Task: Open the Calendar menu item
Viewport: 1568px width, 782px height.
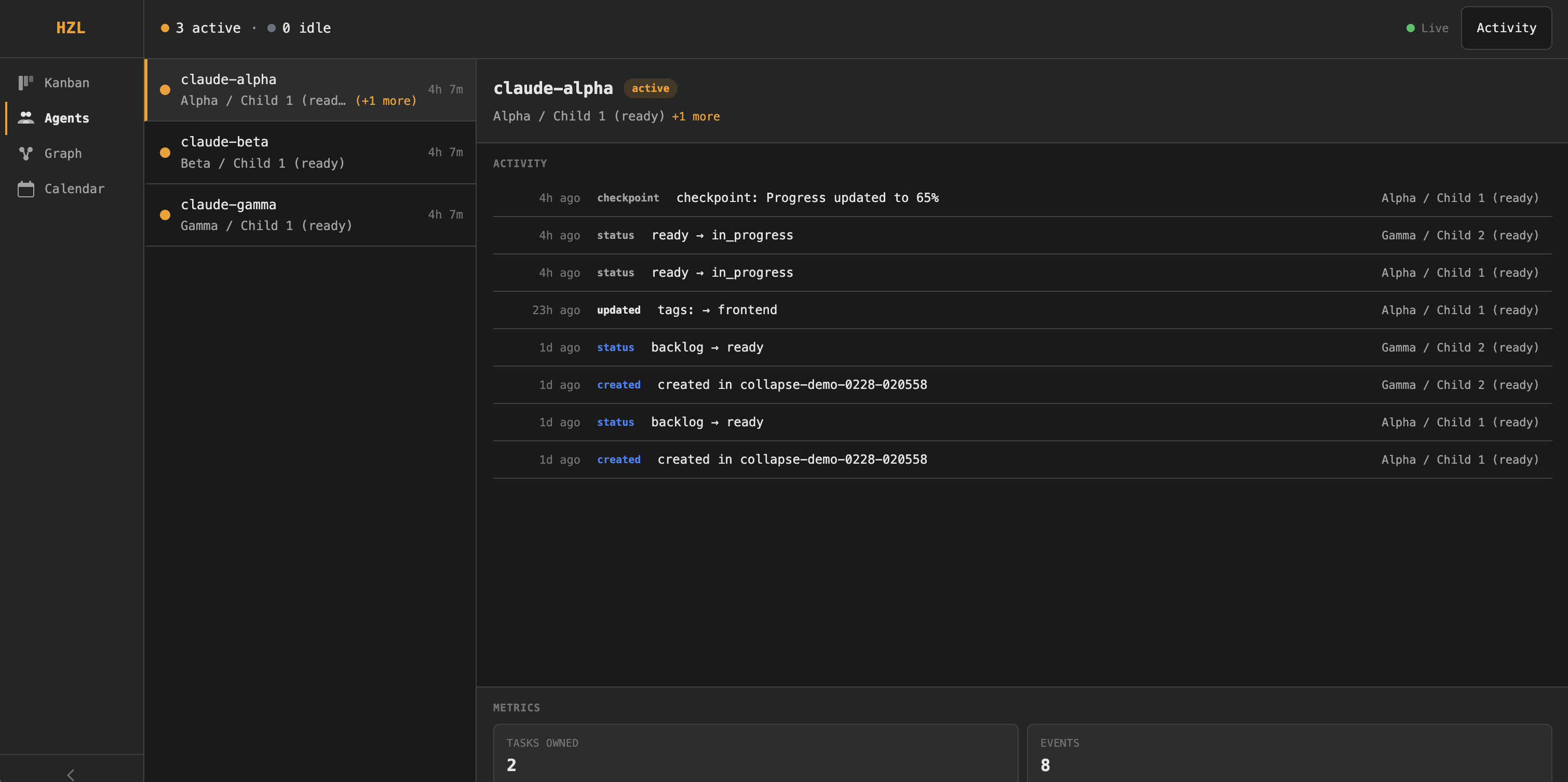Action: 74,189
